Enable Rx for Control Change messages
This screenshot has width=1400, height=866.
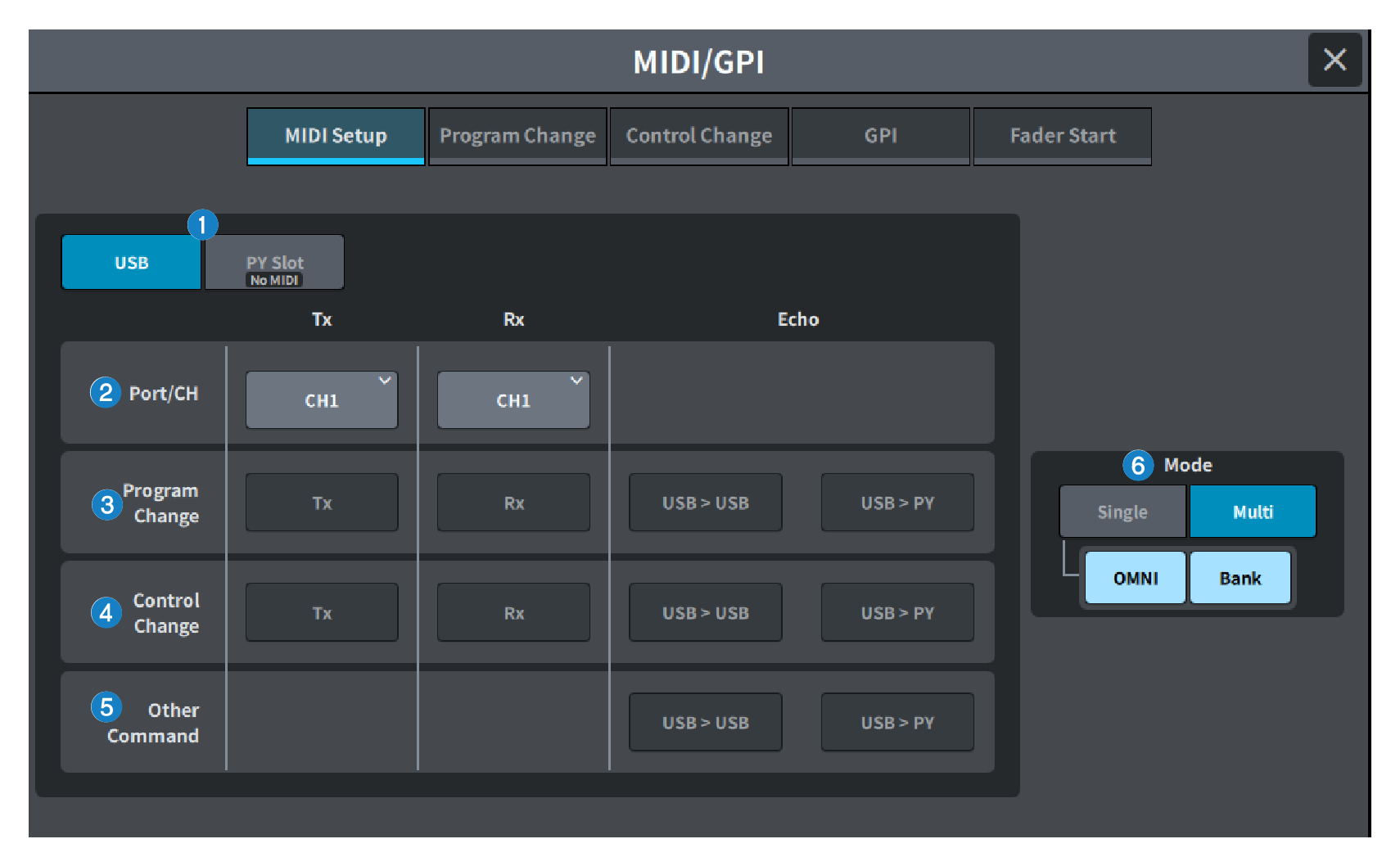pyautogui.click(x=513, y=611)
